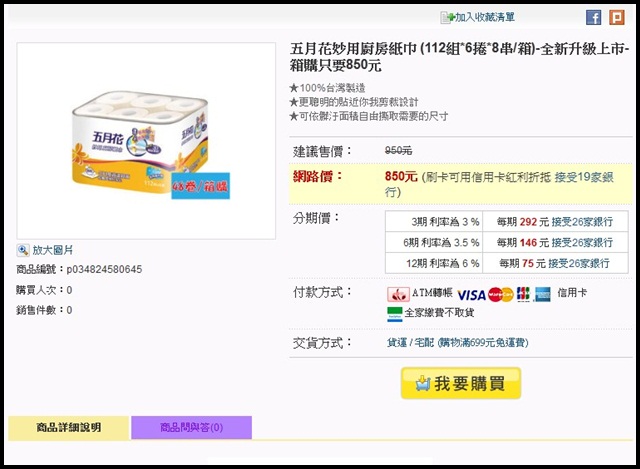Click the FamilyMart payment icon
Image resolution: width=640 pixels, height=469 pixels.
pos(395,314)
